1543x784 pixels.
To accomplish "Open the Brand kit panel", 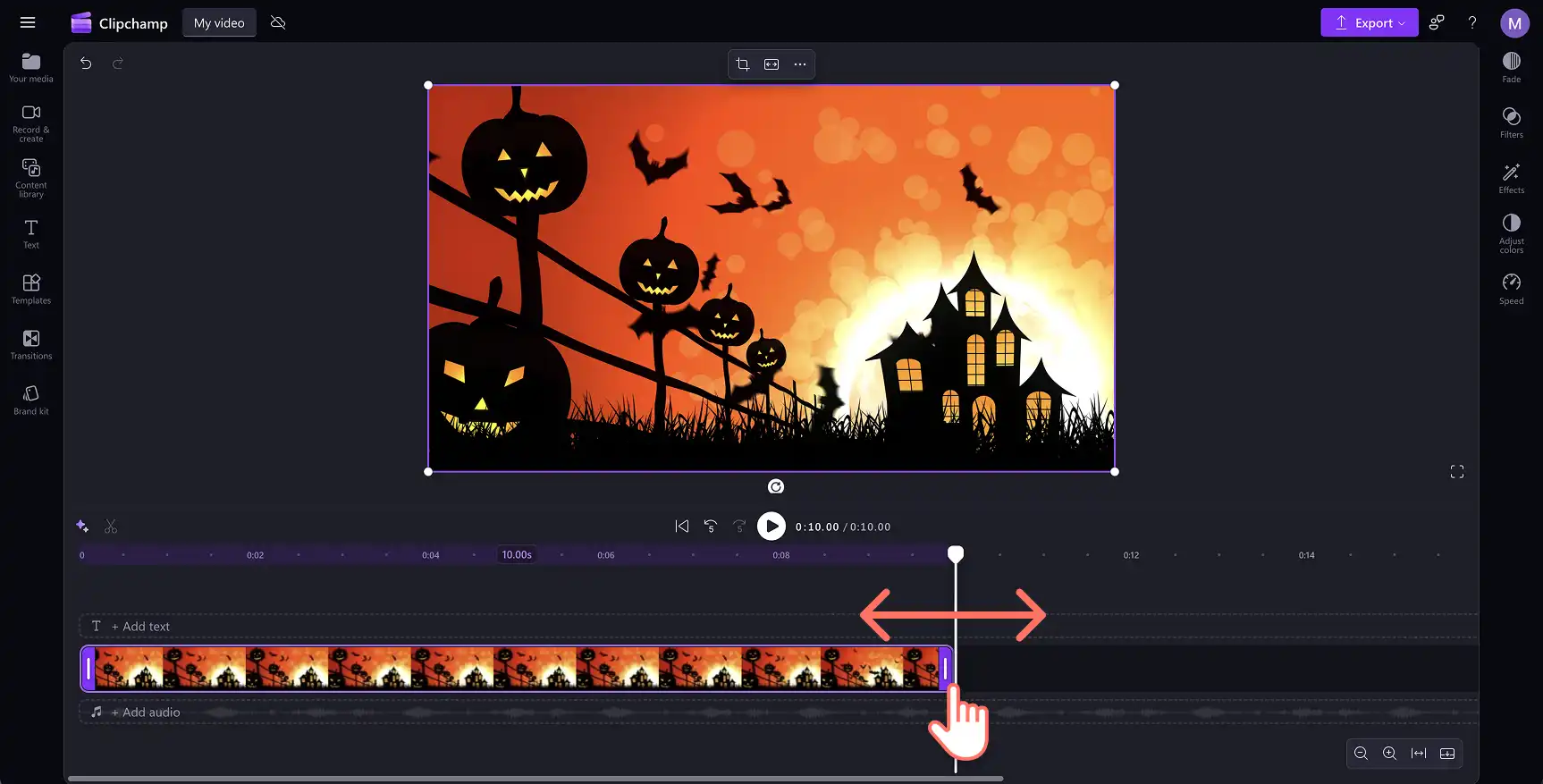I will pos(31,400).
